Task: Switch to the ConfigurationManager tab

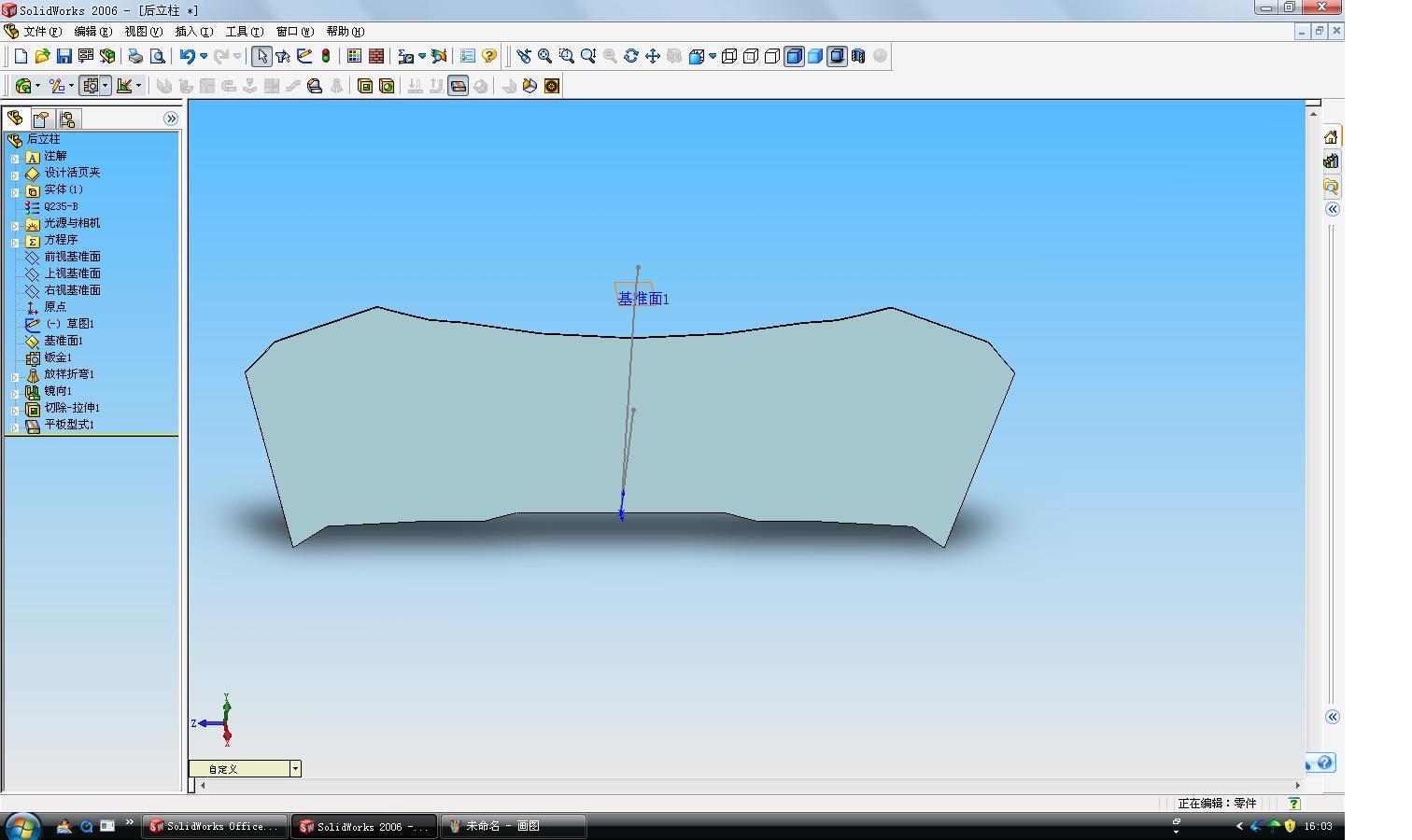Action: coord(67,119)
